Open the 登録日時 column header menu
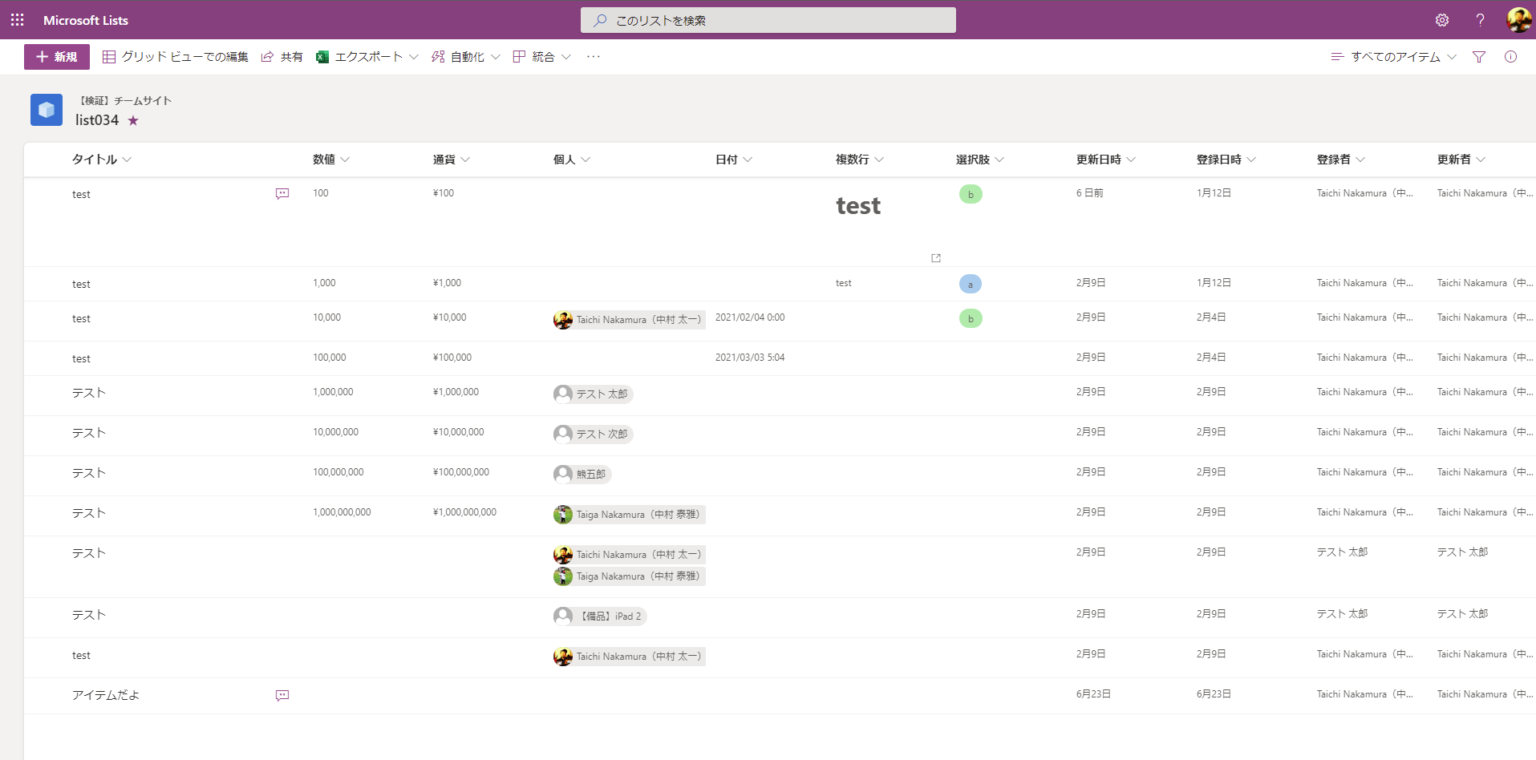Viewport: 1536px width, 760px height. pyautogui.click(x=1226, y=160)
